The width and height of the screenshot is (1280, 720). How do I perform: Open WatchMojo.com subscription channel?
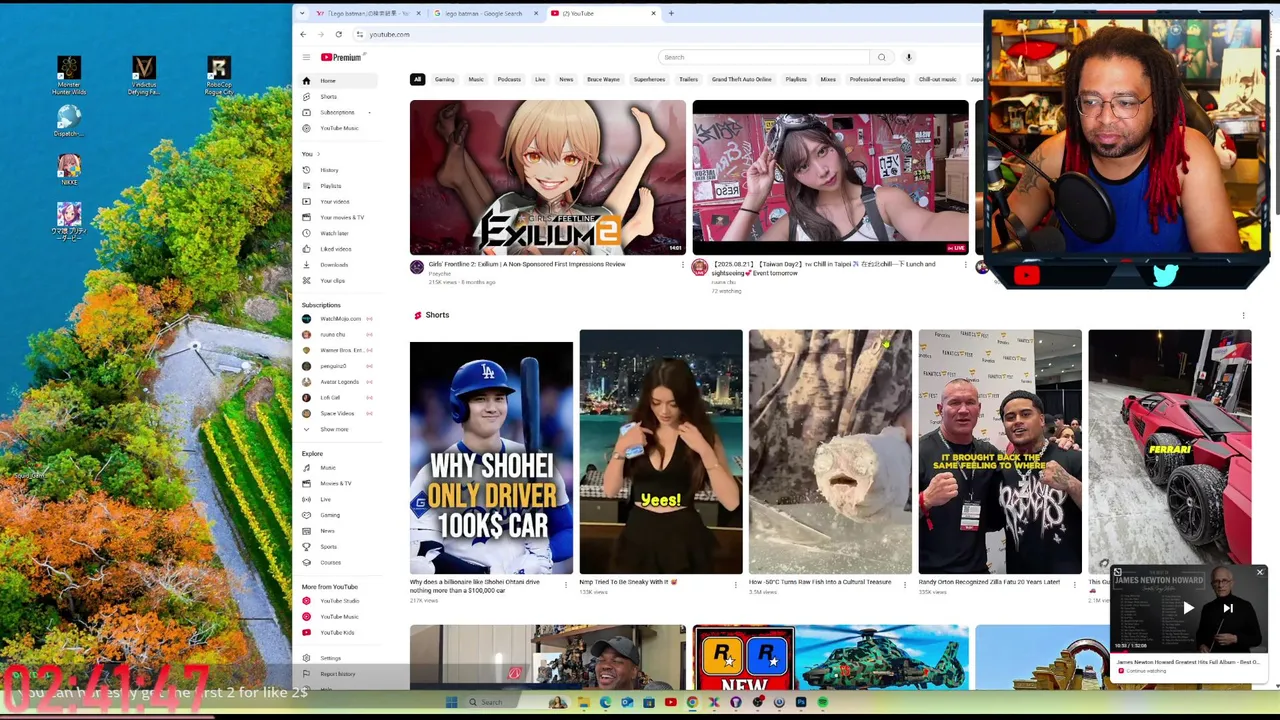point(338,319)
